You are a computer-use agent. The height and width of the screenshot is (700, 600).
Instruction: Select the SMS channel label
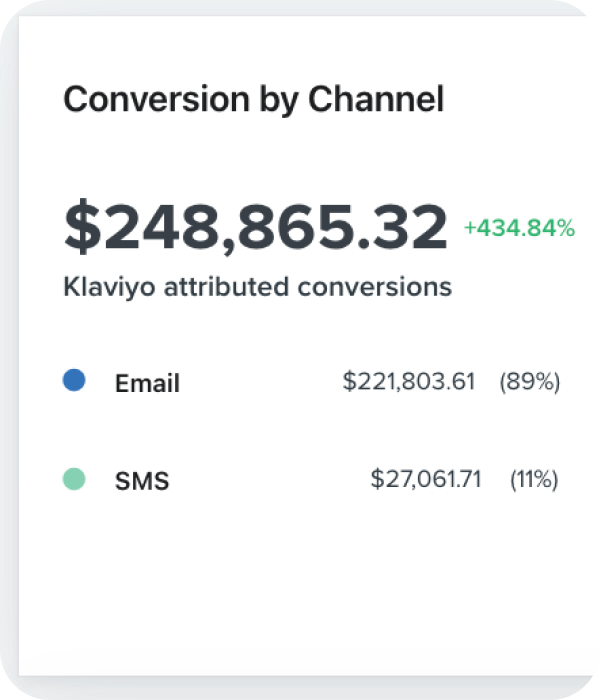(142, 481)
